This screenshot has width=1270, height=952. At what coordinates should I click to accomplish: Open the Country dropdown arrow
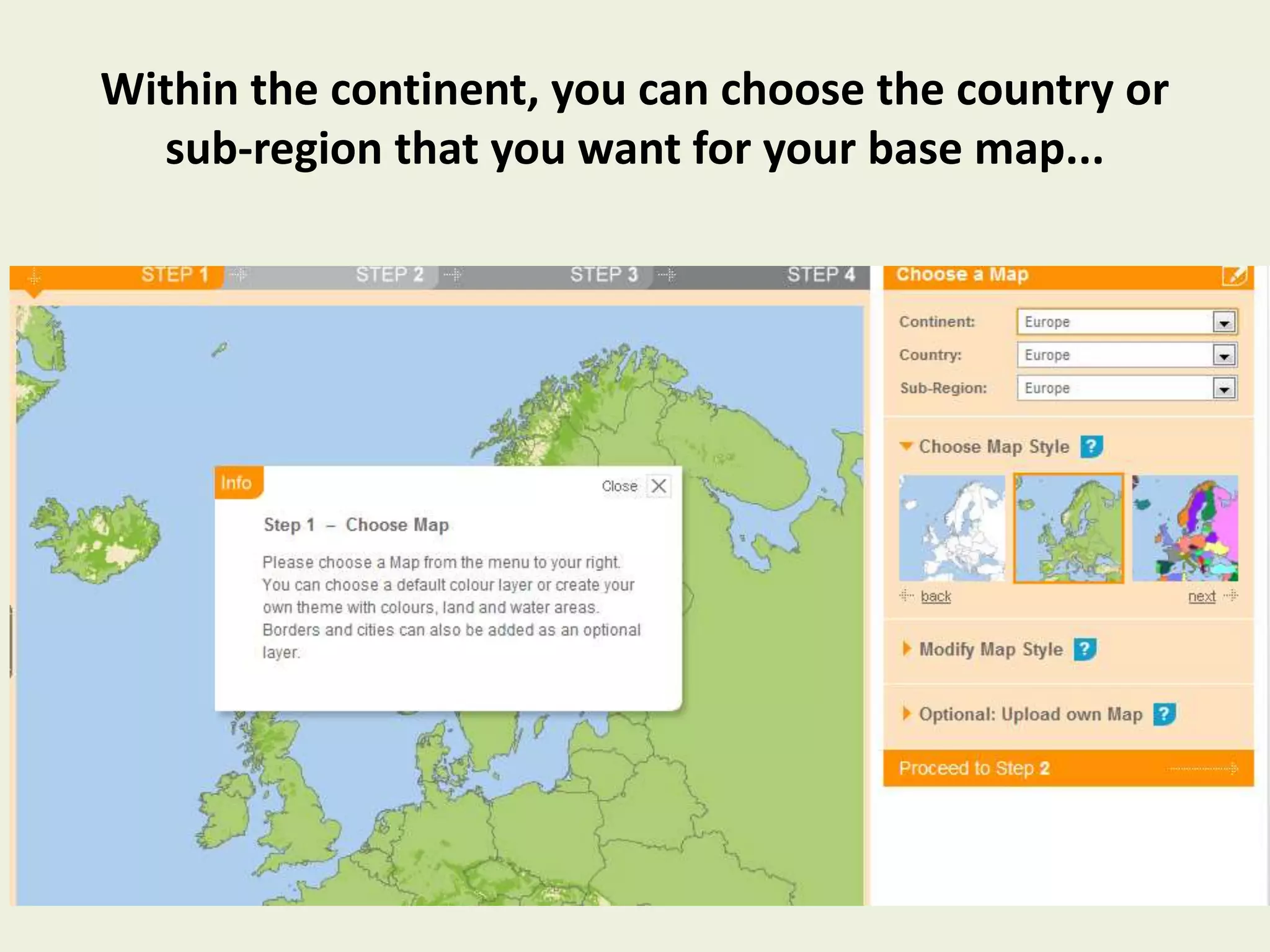(1224, 356)
